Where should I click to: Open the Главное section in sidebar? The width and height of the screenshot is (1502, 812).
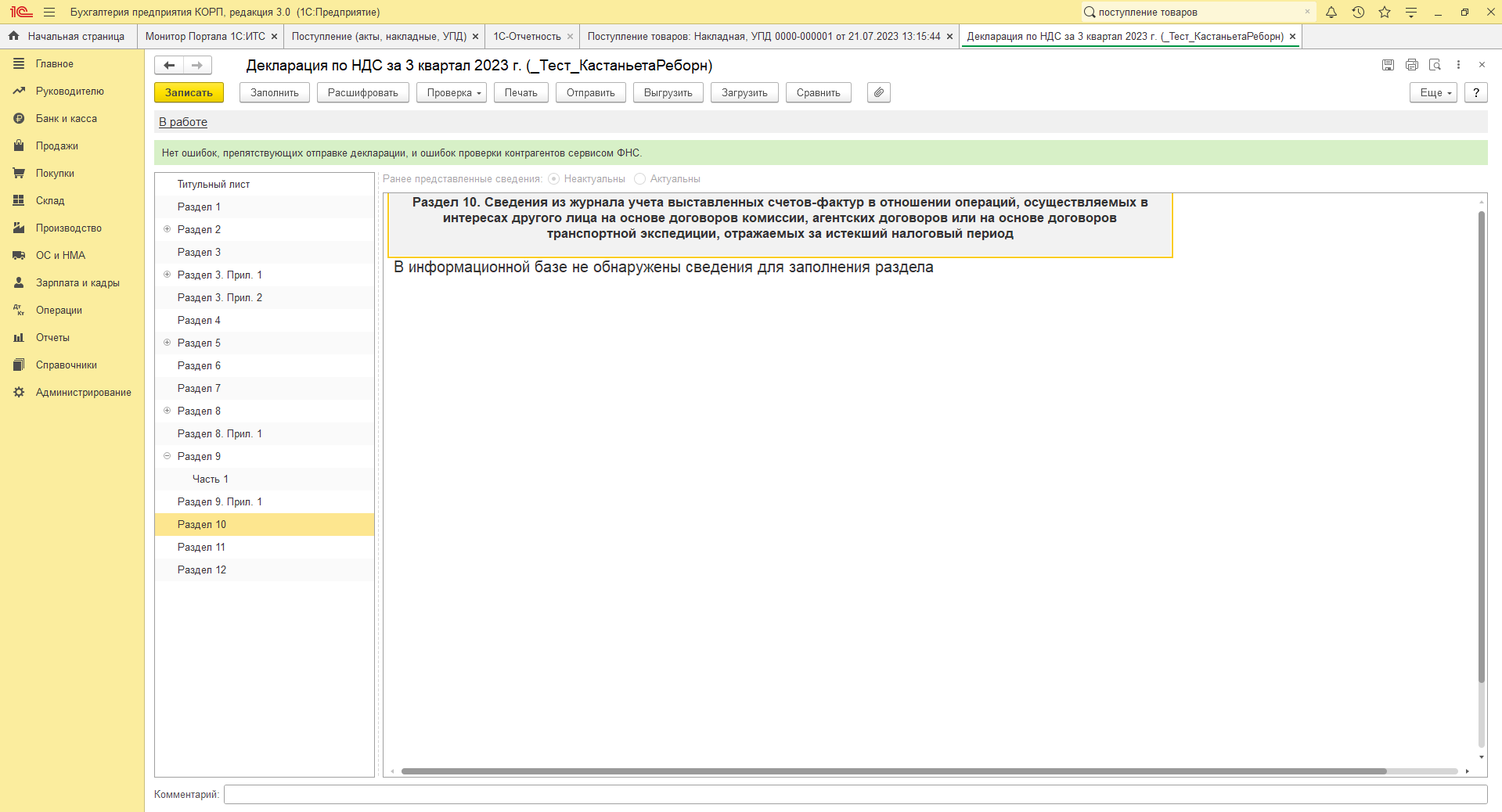(x=72, y=64)
